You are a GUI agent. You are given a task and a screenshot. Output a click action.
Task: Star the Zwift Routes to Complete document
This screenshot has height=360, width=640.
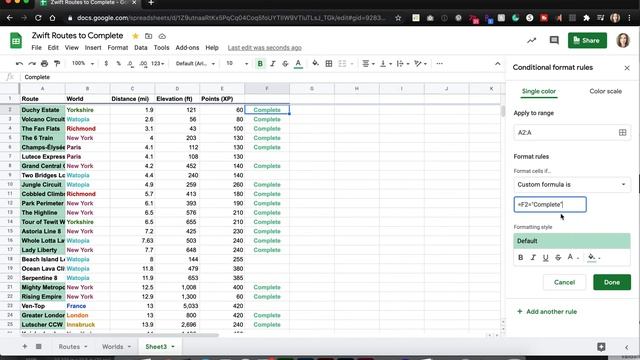(136, 36)
